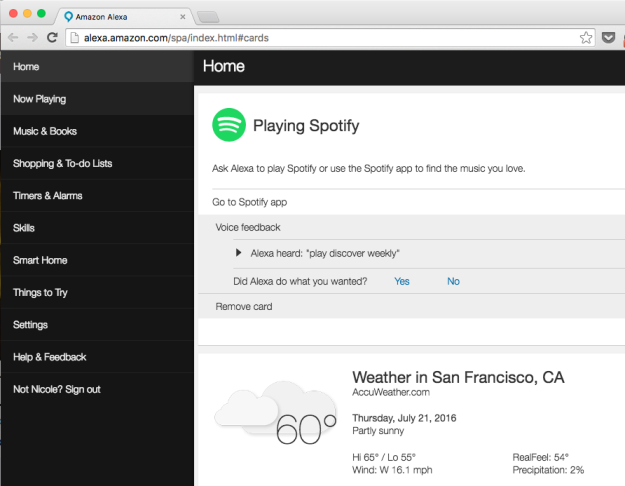Open Things to Try
This screenshot has width=625, height=486.
97,293
